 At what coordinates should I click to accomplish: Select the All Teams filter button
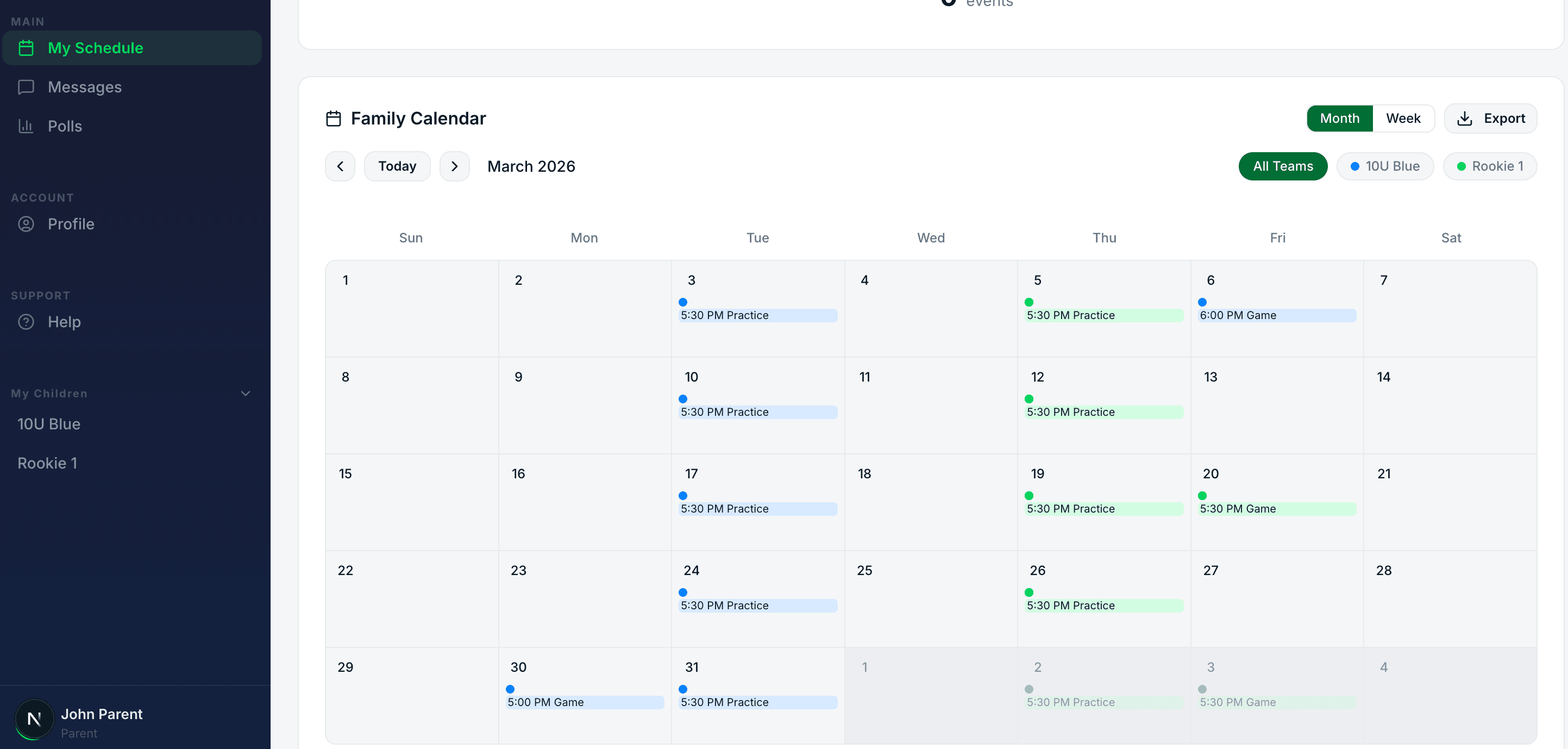1283,166
